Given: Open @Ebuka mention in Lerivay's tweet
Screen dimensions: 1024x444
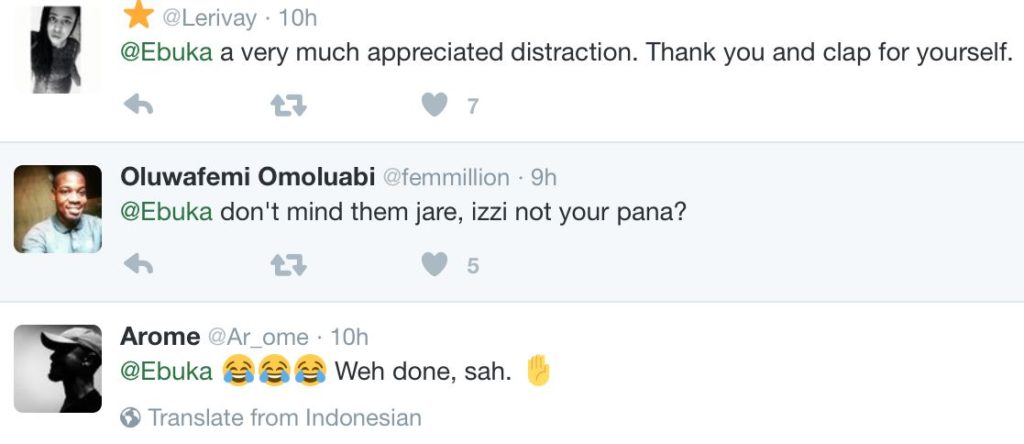Looking at the screenshot, I should (x=166, y=52).
